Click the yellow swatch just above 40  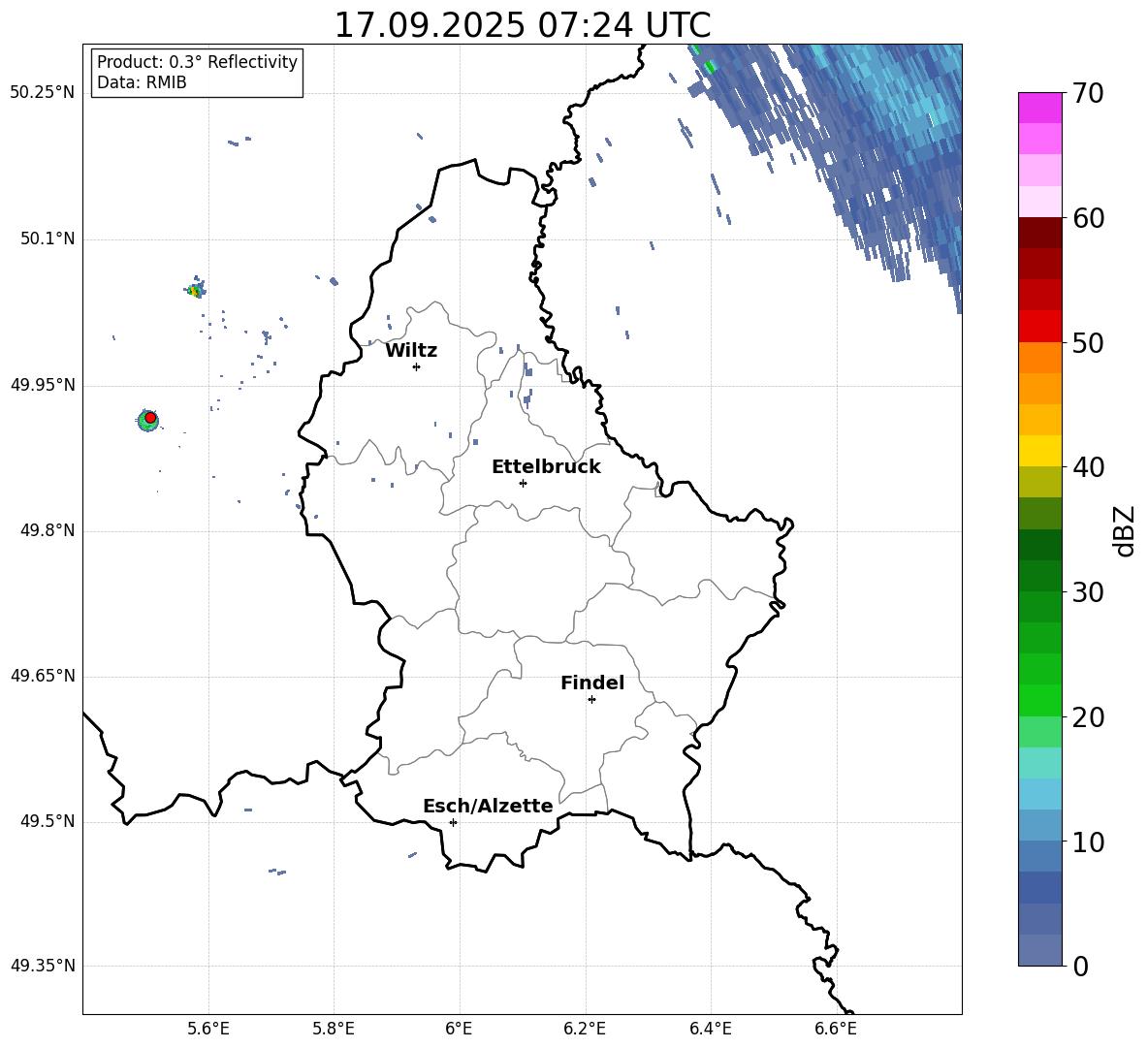point(1039,451)
